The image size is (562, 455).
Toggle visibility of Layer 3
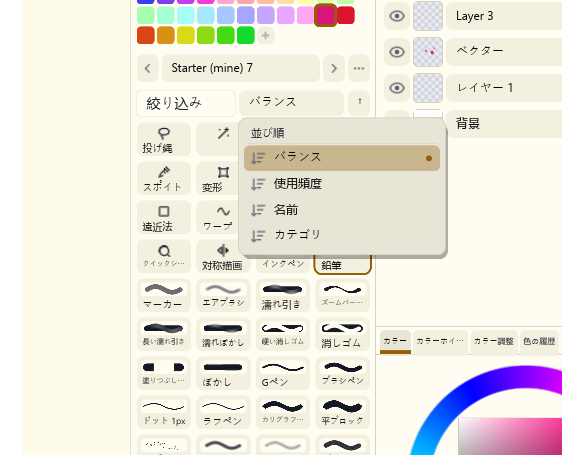tap(397, 16)
